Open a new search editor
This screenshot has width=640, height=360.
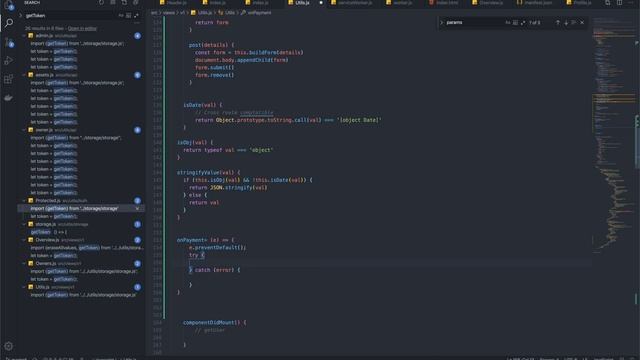click(124, 2)
